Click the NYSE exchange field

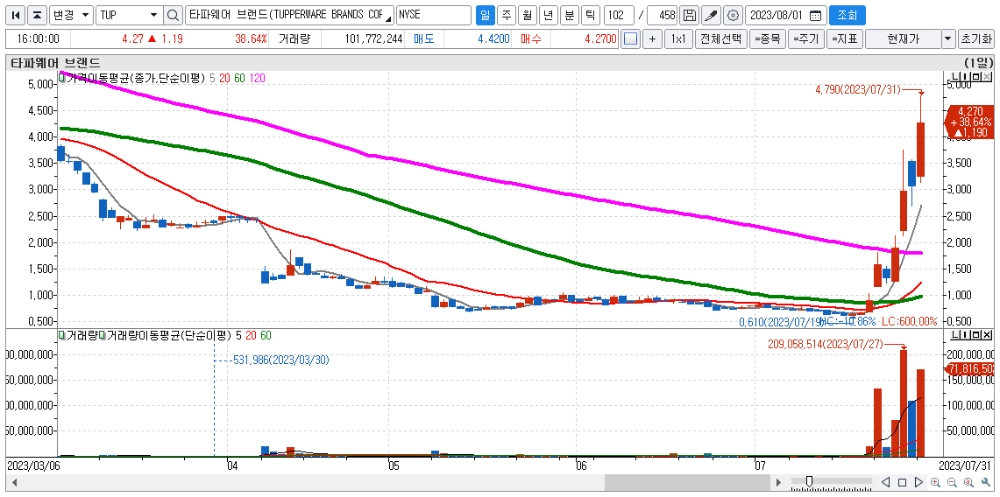pos(434,15)
